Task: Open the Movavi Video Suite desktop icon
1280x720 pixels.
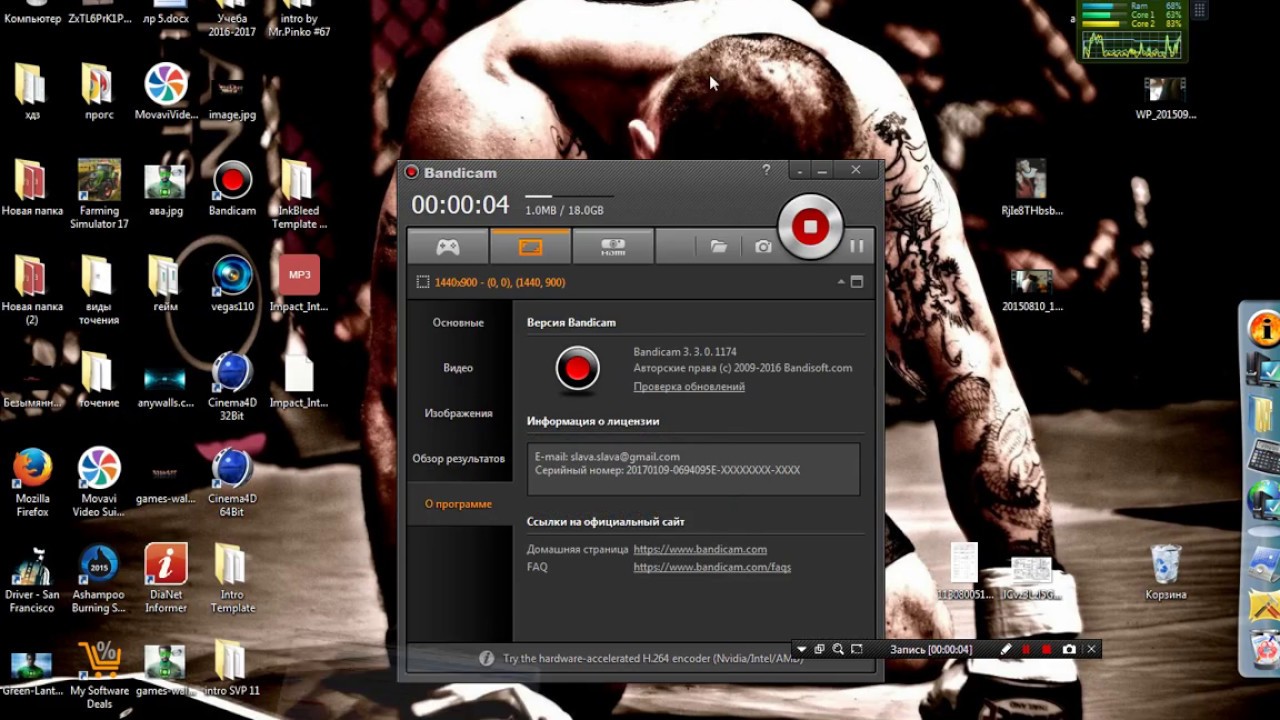Action: tap(99, 483)
